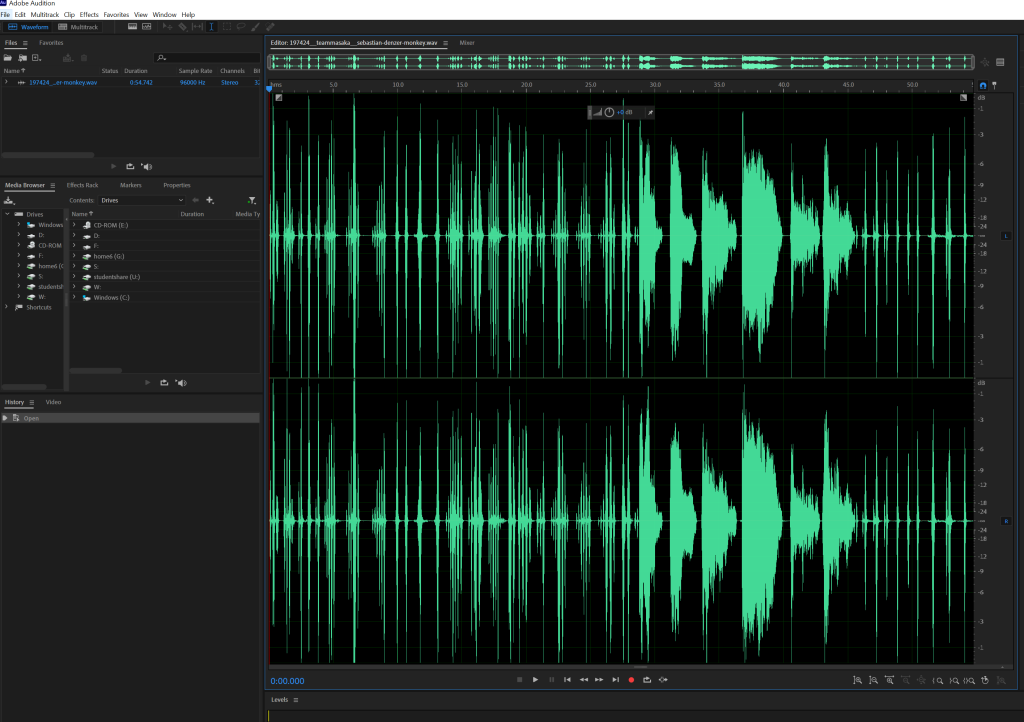Switch to Multitrack view

pyautogui.click(x=79, y=26)
